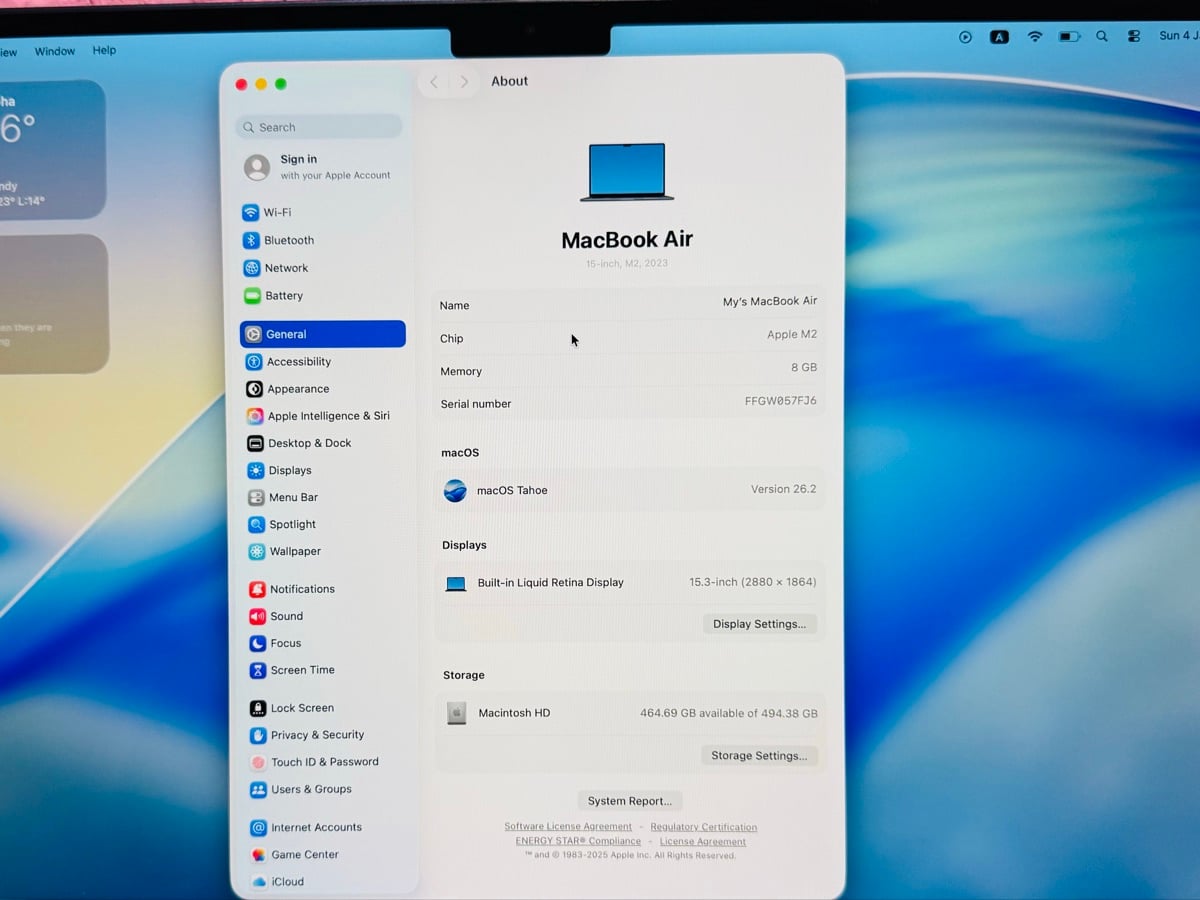Click the play icon in menu bar
Screen dimensions: 1200x900
pyautogui.click(x=965, y=37)
